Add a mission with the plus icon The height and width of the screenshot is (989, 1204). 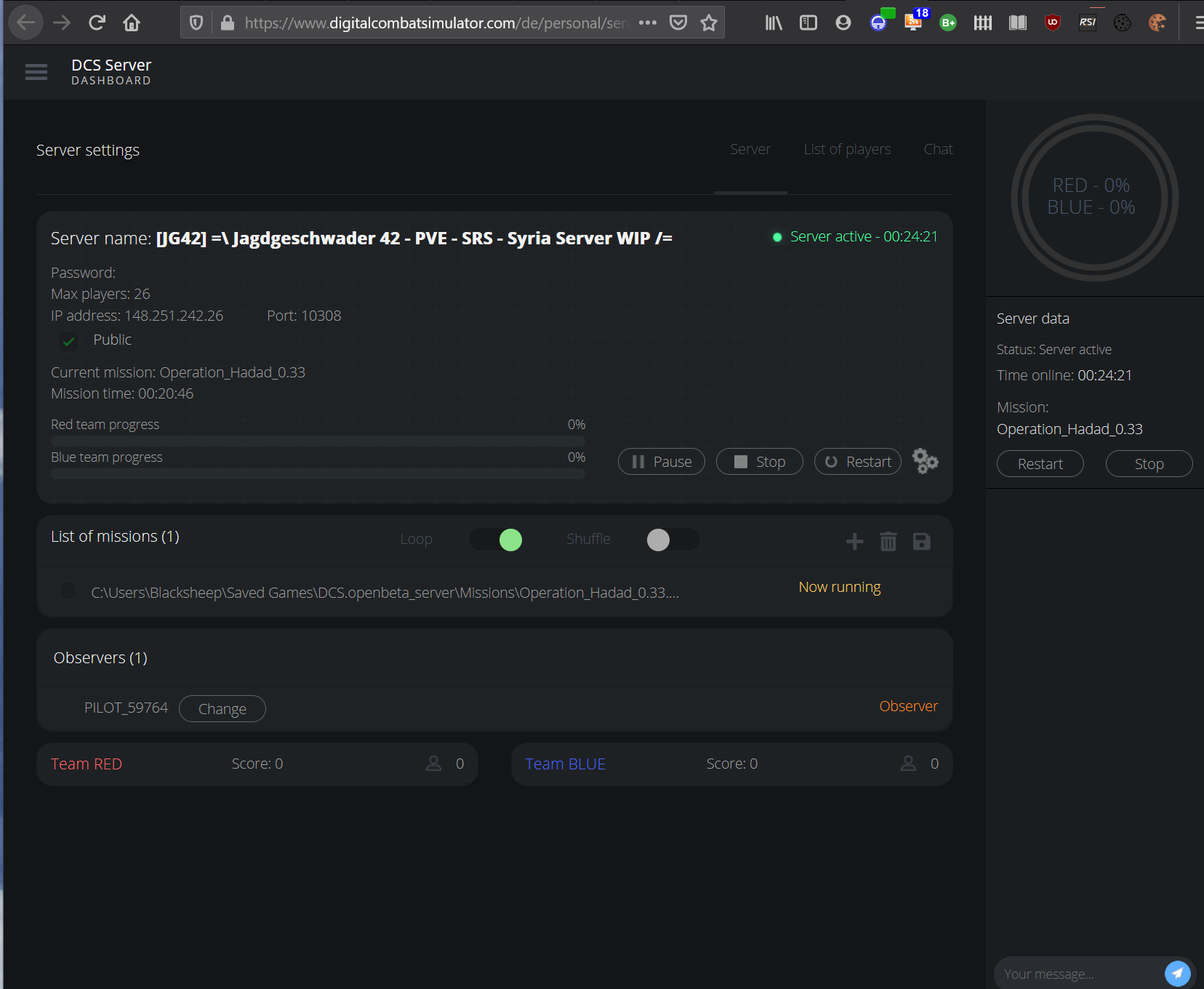tap(855, 541)
